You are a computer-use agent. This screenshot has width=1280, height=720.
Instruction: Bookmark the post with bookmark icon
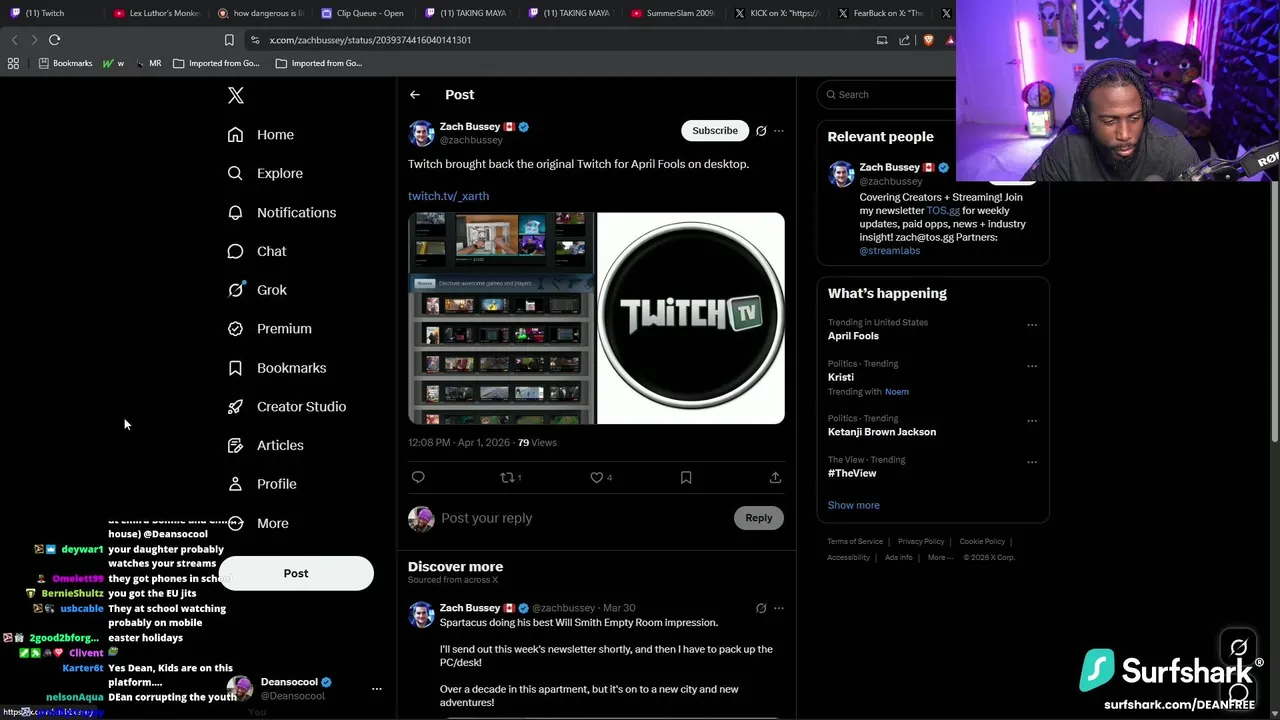click(686, 477)
